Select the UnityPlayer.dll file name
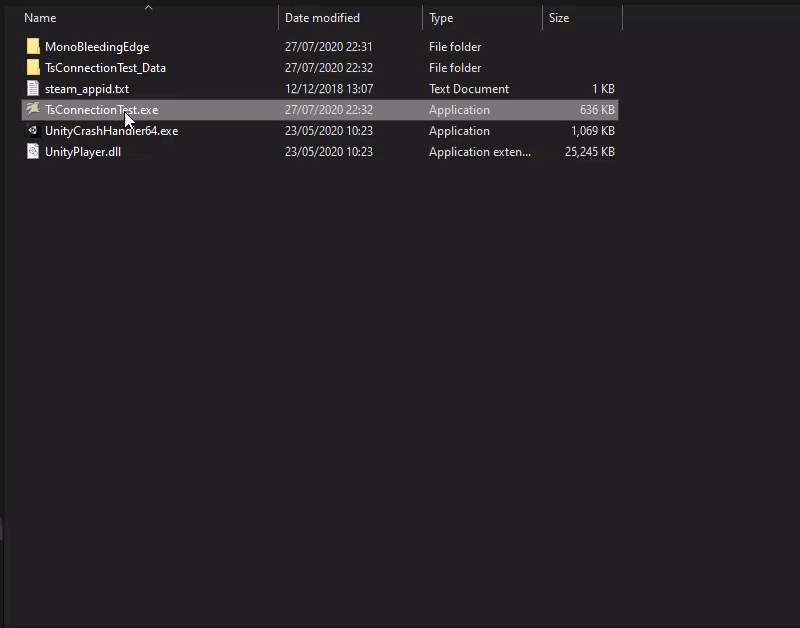The image size is (800, 628). point(83,152)
